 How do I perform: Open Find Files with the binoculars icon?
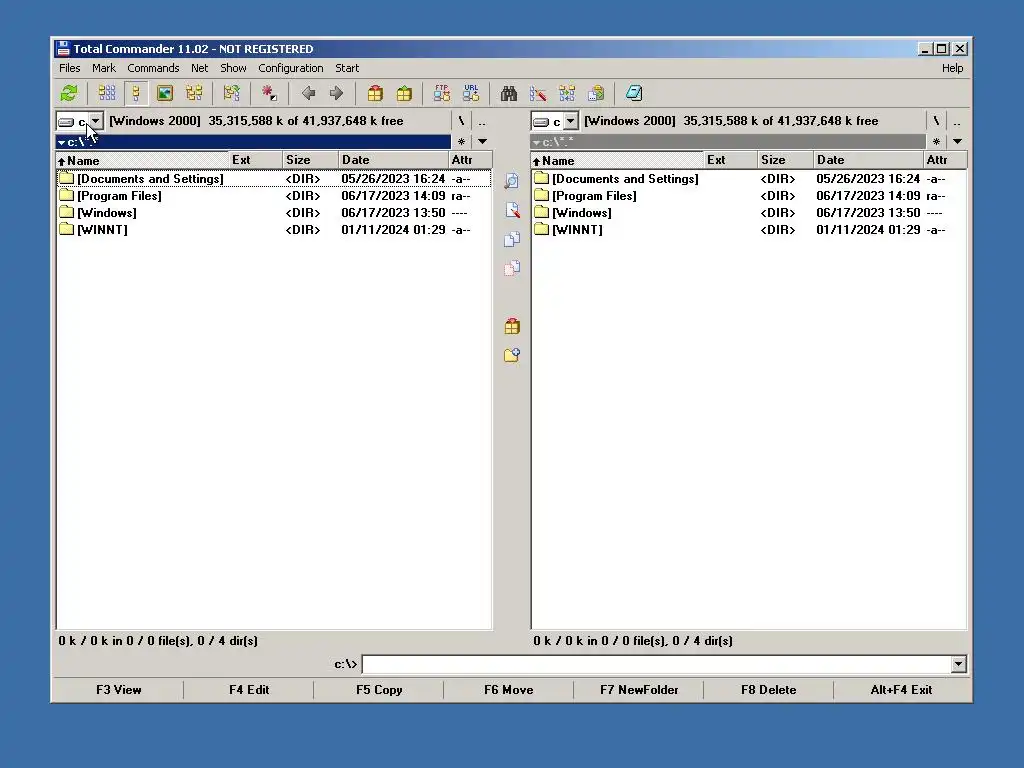coord(509,93)
